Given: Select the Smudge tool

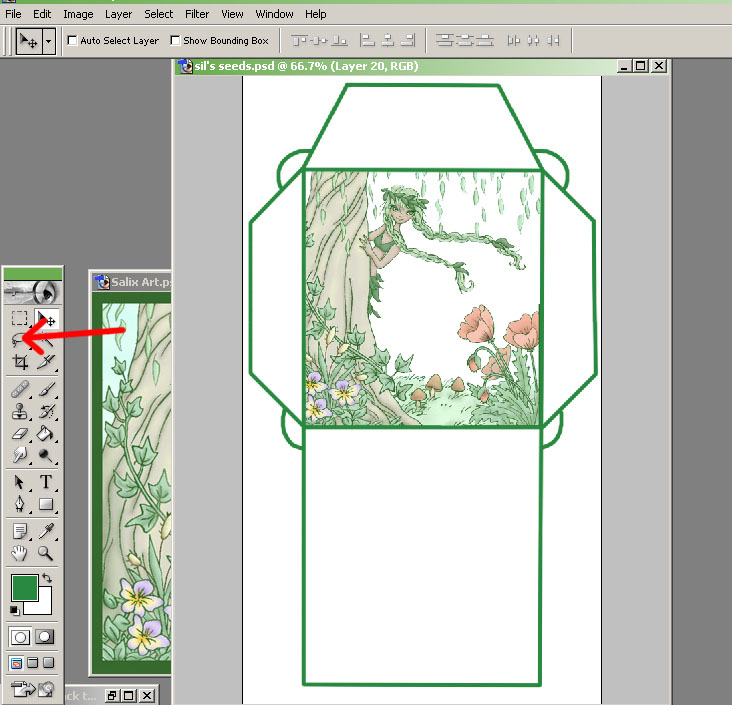Looking at the screenshot, I should coord(20,455).
